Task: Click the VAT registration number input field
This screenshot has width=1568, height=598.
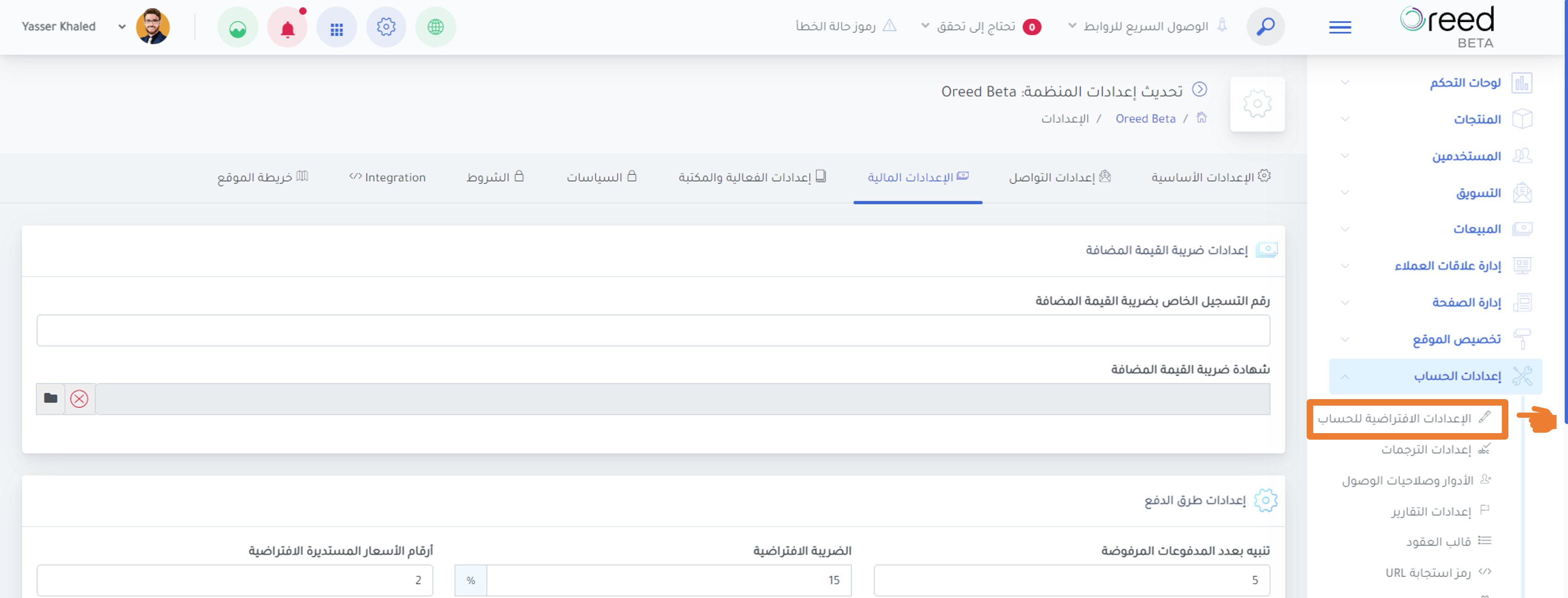Action: (x=653, y=330)
